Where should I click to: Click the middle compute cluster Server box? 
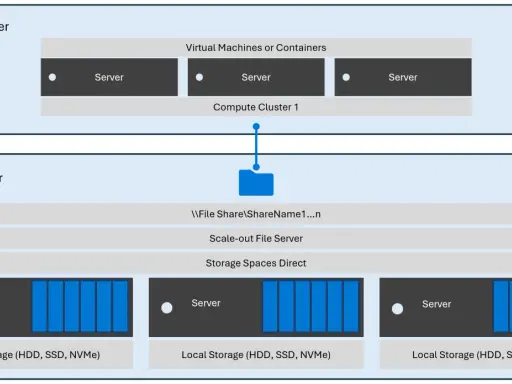(256, 77)
